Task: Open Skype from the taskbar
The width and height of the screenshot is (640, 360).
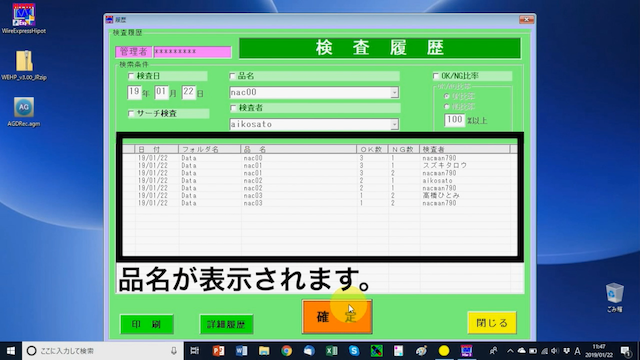Action: (354, 351)
